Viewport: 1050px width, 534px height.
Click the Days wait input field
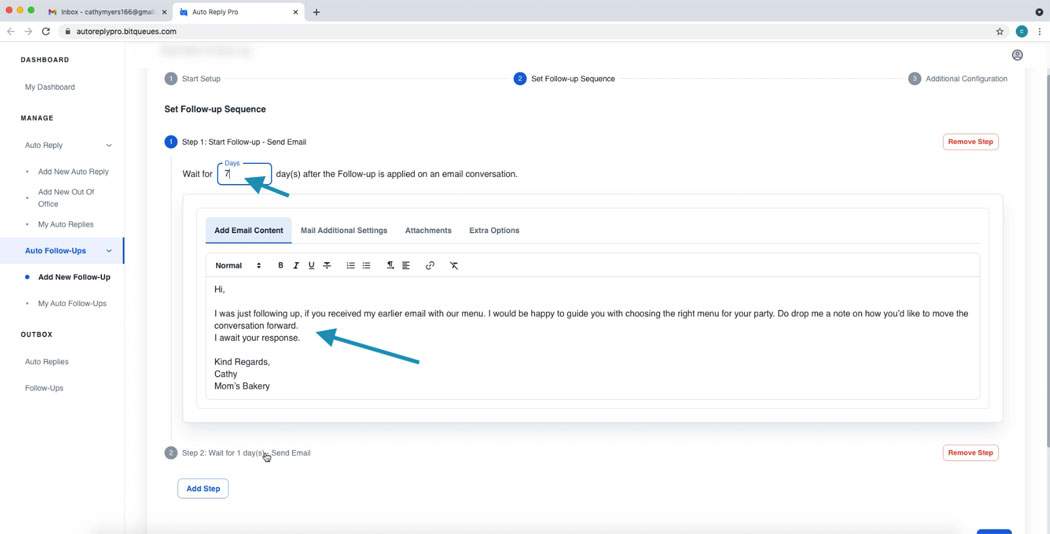coord(244,174)
